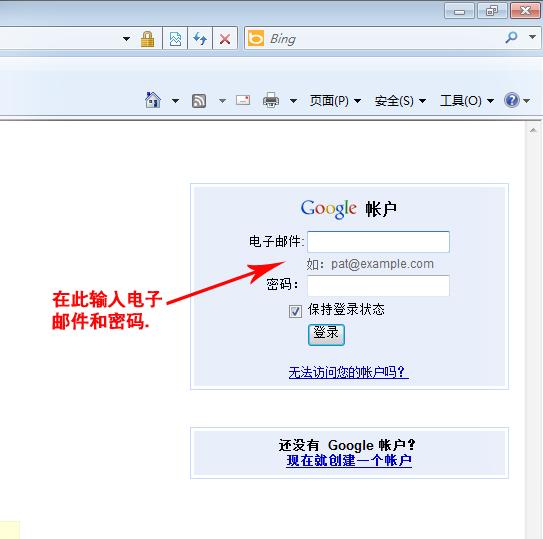Open the print options dropdown arrow
Image resolution: width=543 pixels, height=539 pixels.
pos(293,101)
